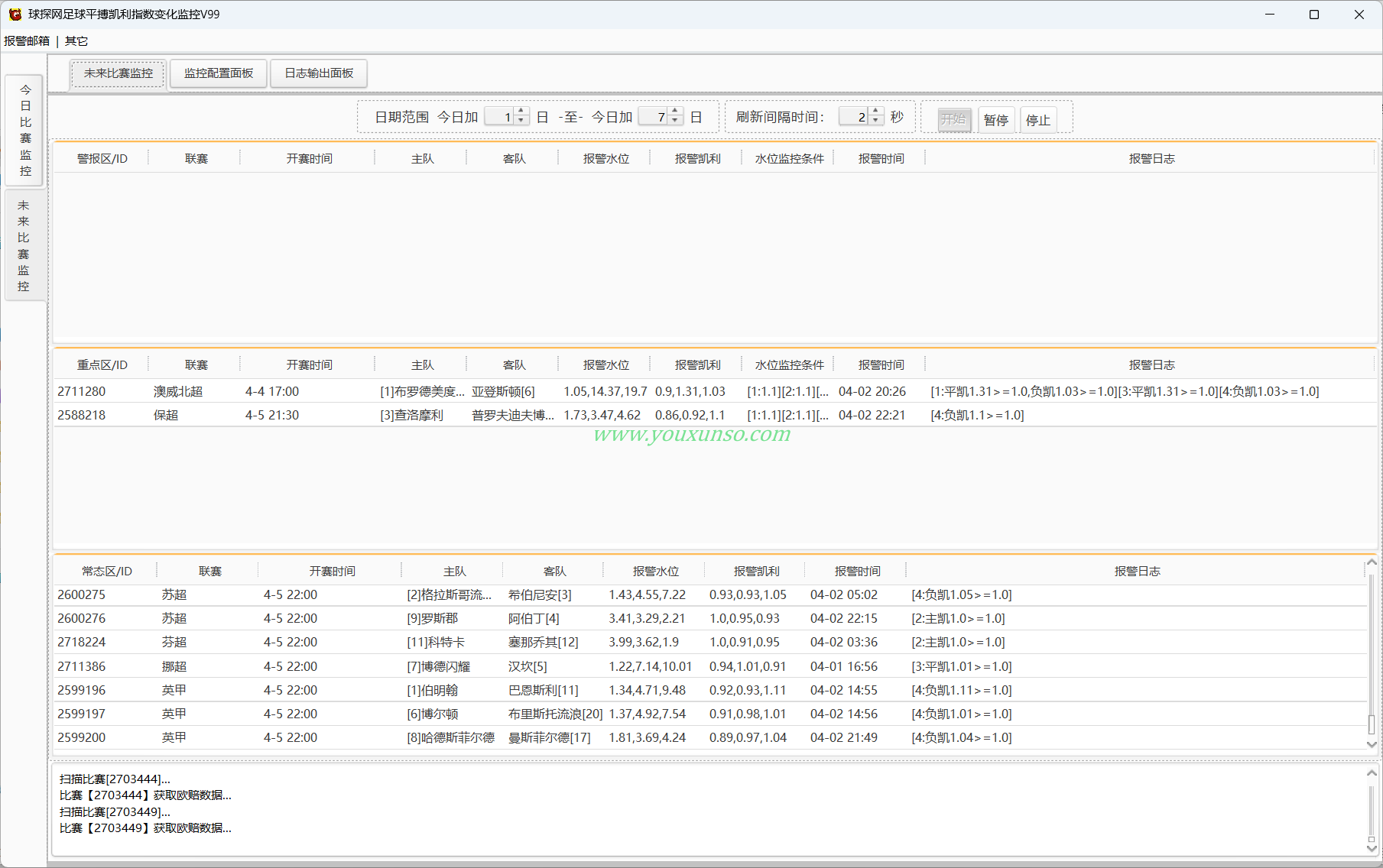Click 希伯尼安[3] away team cell
The image size is (1383, 868).
coord(540,594)
